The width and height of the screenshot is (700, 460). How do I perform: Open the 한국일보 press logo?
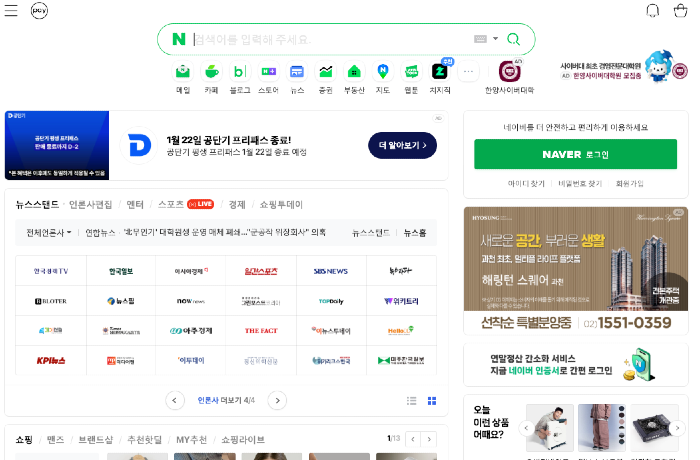coord(121,271)
